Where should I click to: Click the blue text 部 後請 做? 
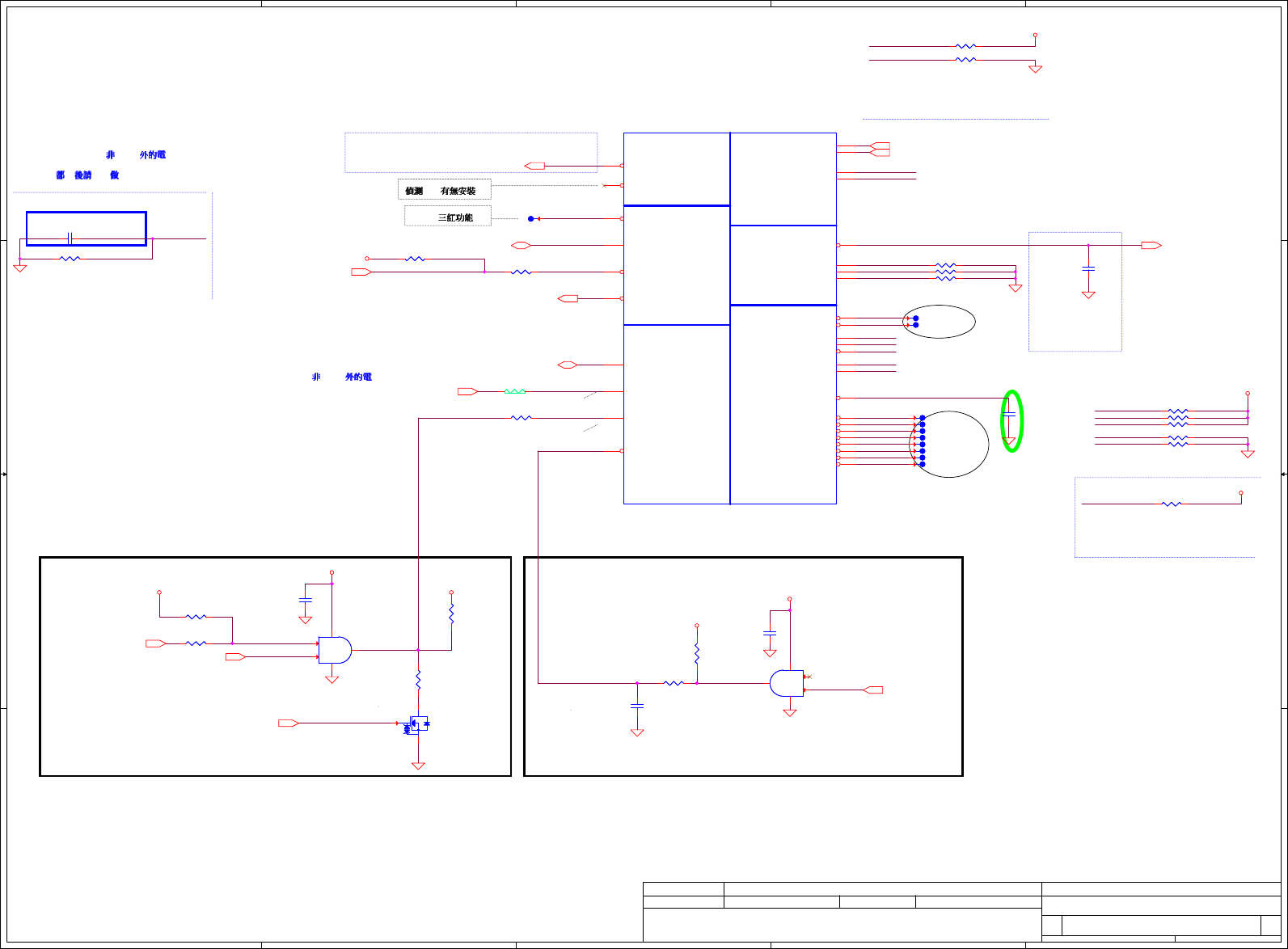(x=87, y=175)
